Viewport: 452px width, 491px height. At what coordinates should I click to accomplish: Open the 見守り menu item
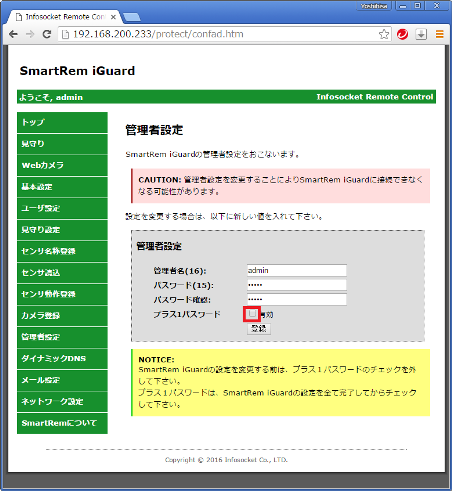click(62, 144)
